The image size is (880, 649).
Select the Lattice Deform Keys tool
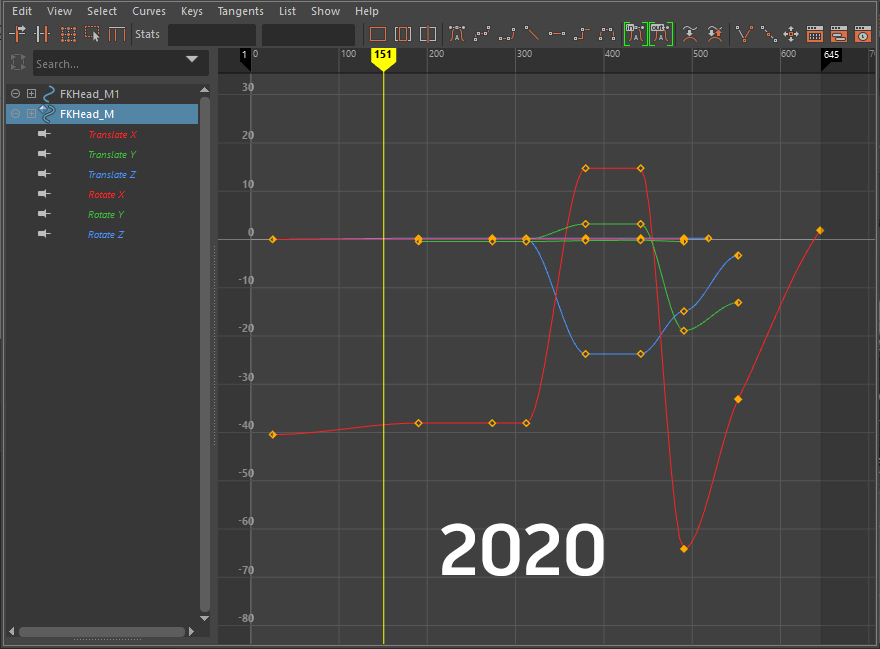tap(67, 33)
